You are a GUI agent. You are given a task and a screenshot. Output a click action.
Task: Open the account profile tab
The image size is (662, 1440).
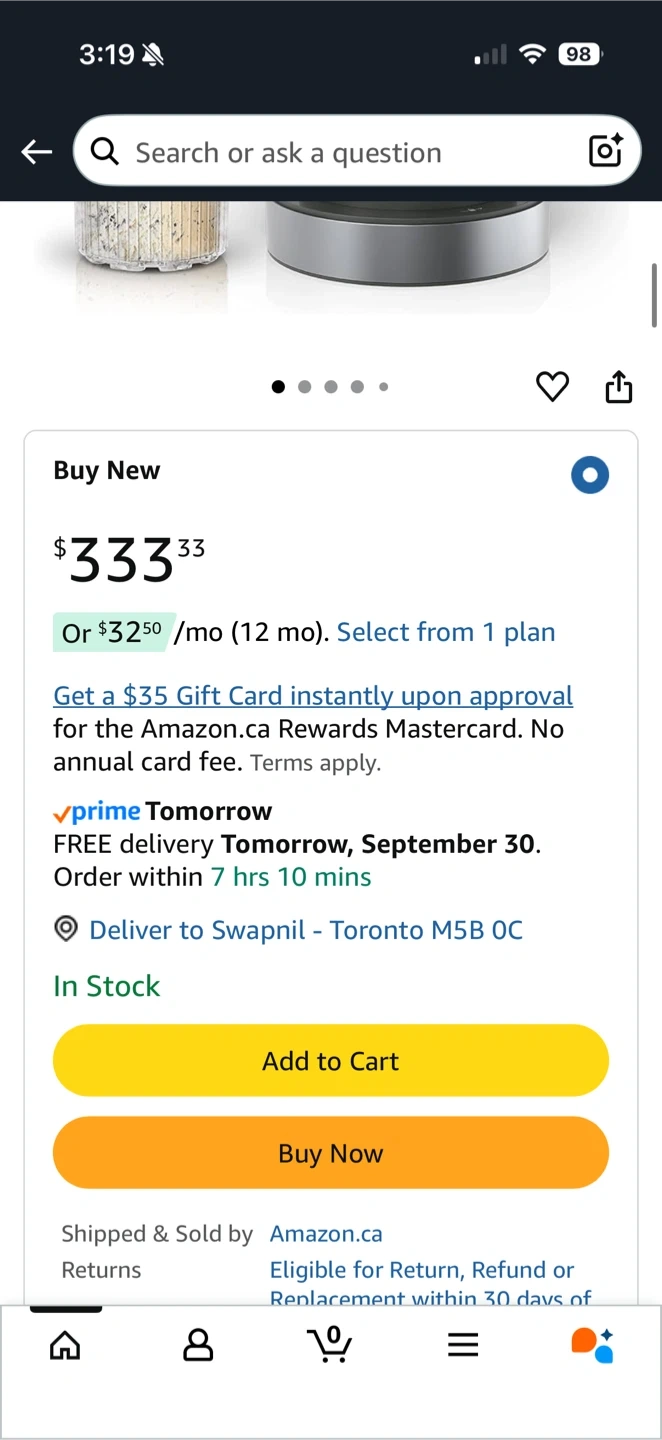click(198, 1345)
